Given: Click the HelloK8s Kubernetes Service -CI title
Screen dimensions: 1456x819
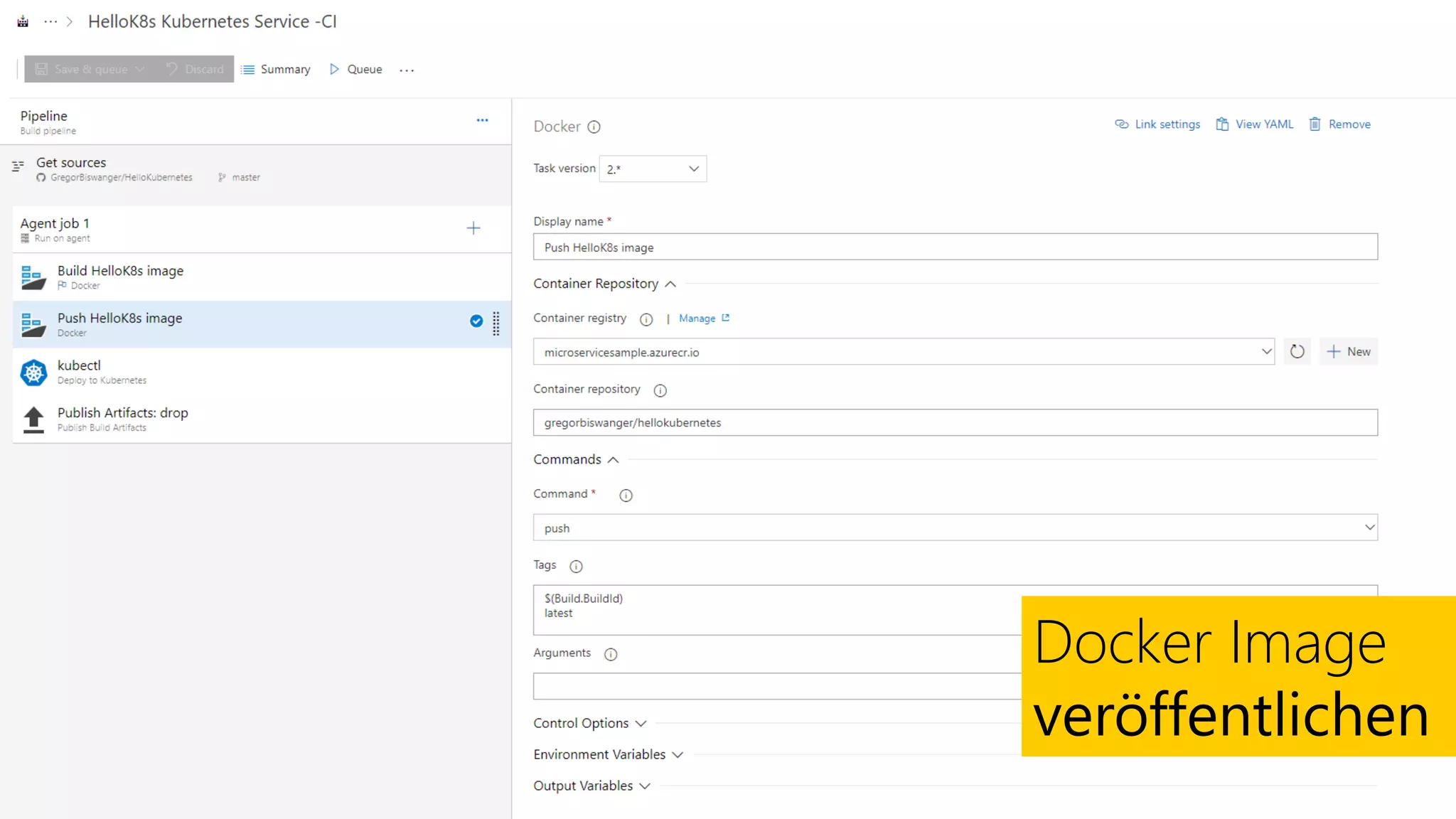Looking at the screenshot, I should pyautogui.click(x=213, y=21).
